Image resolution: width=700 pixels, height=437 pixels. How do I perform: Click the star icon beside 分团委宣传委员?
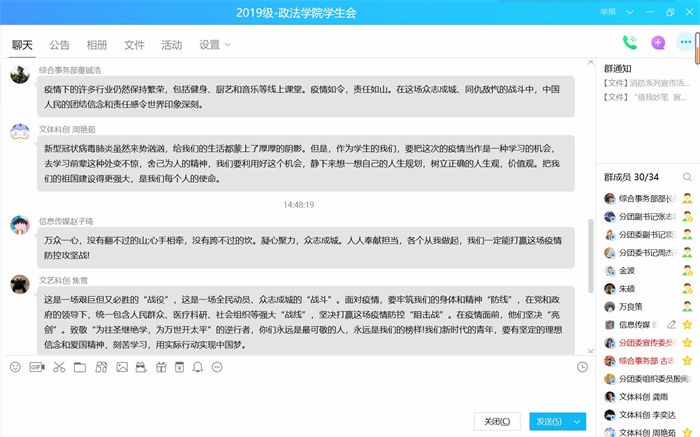pyautogui.click(x=687, y=342)
